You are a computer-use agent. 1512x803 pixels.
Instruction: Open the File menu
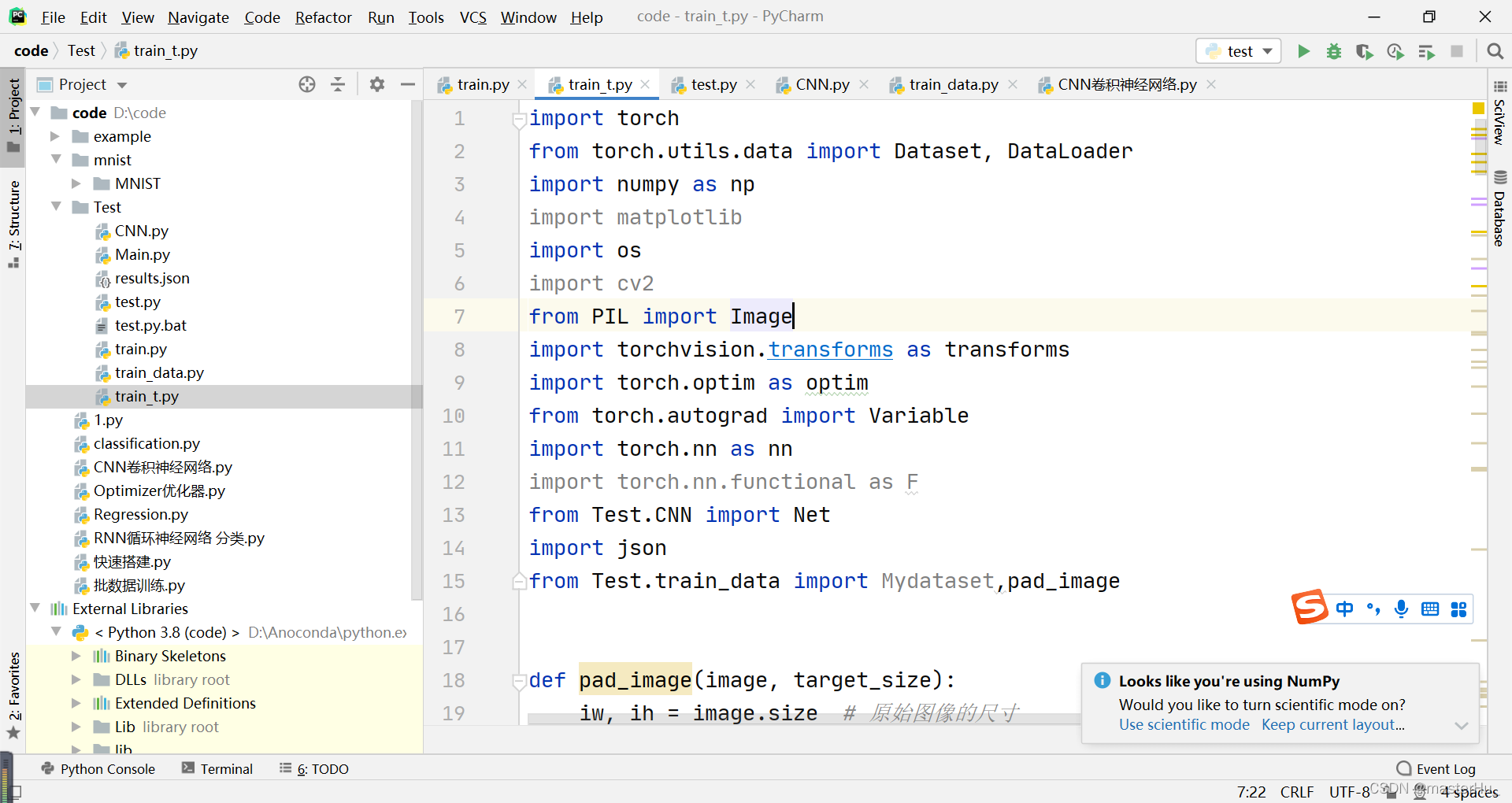[53, 17]
